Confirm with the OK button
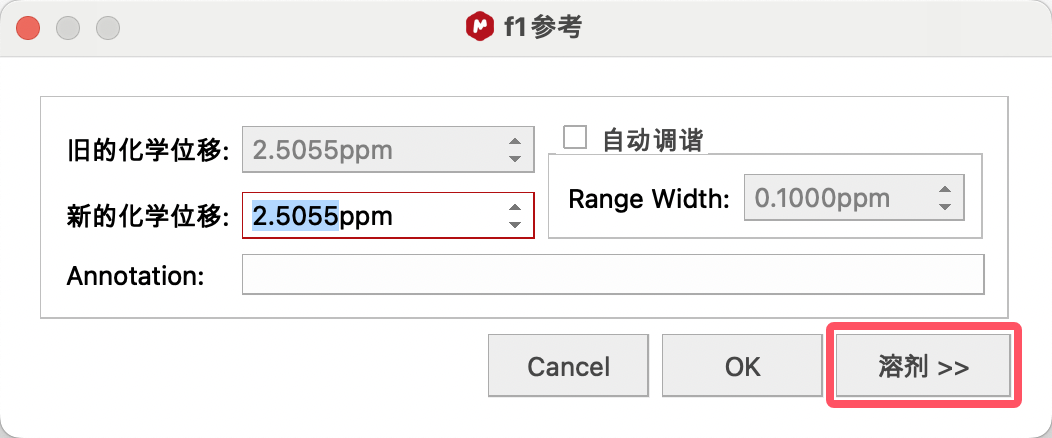Screen dimensions: 1052x438 click(742, 366)
